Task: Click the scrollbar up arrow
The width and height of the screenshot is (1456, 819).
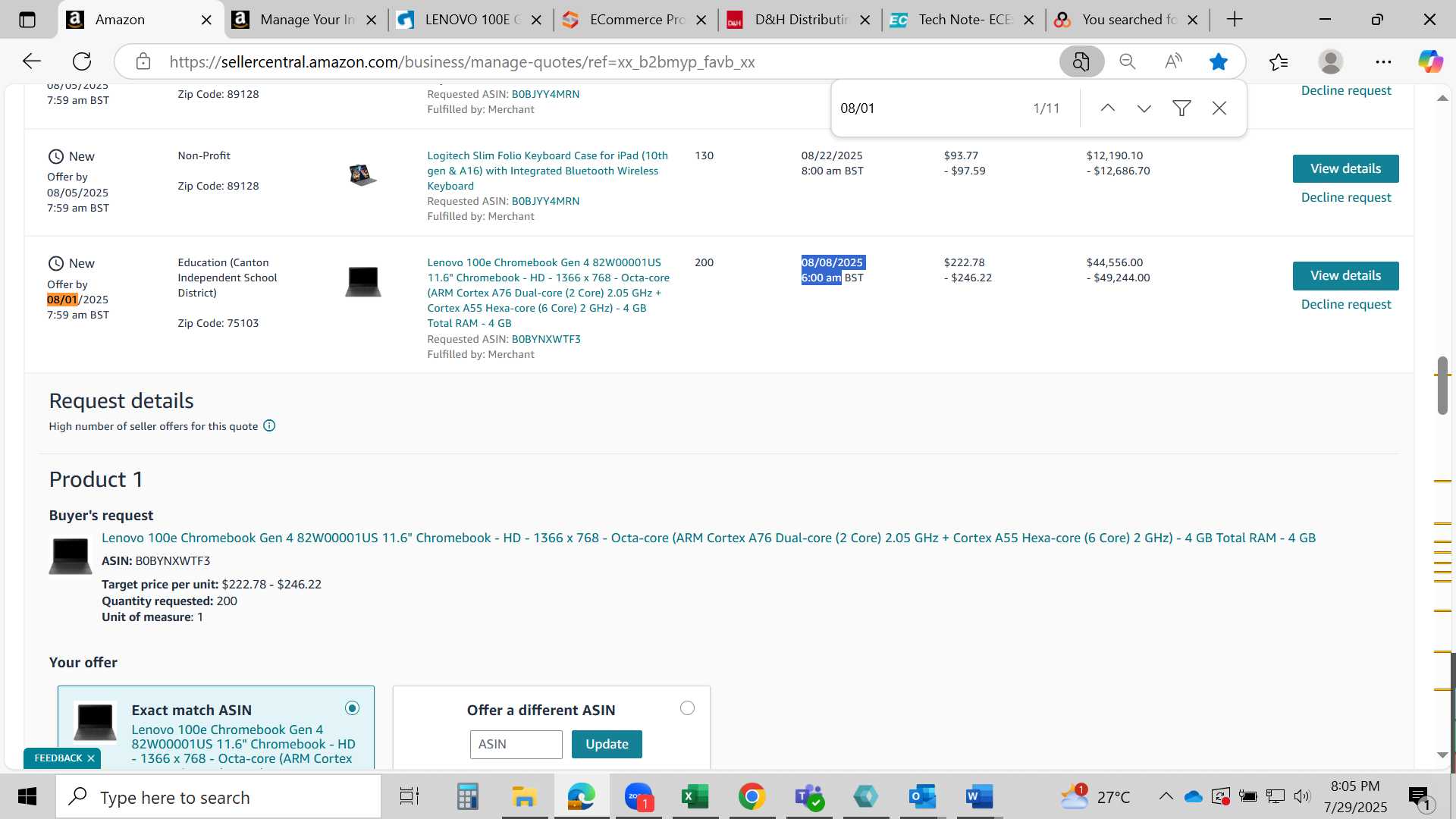Action: point(1442,99)
